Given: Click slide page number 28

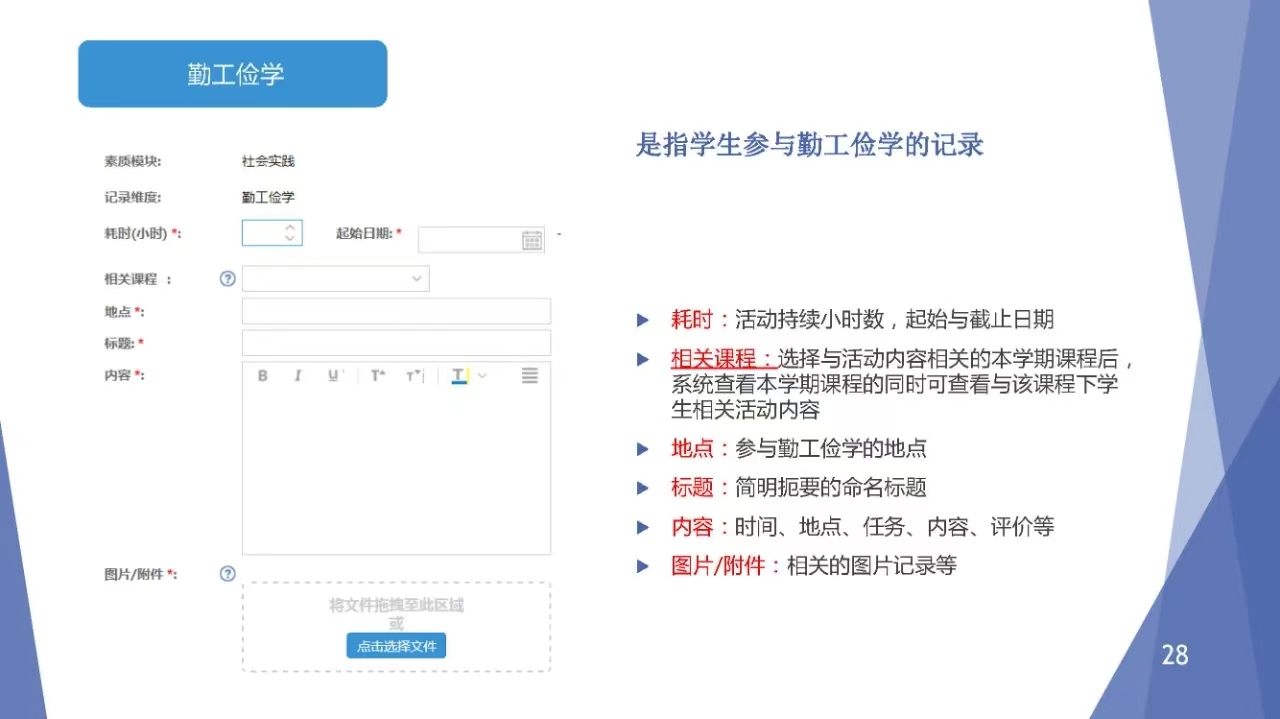Looking at the screenshot, I should point(1175,655).
